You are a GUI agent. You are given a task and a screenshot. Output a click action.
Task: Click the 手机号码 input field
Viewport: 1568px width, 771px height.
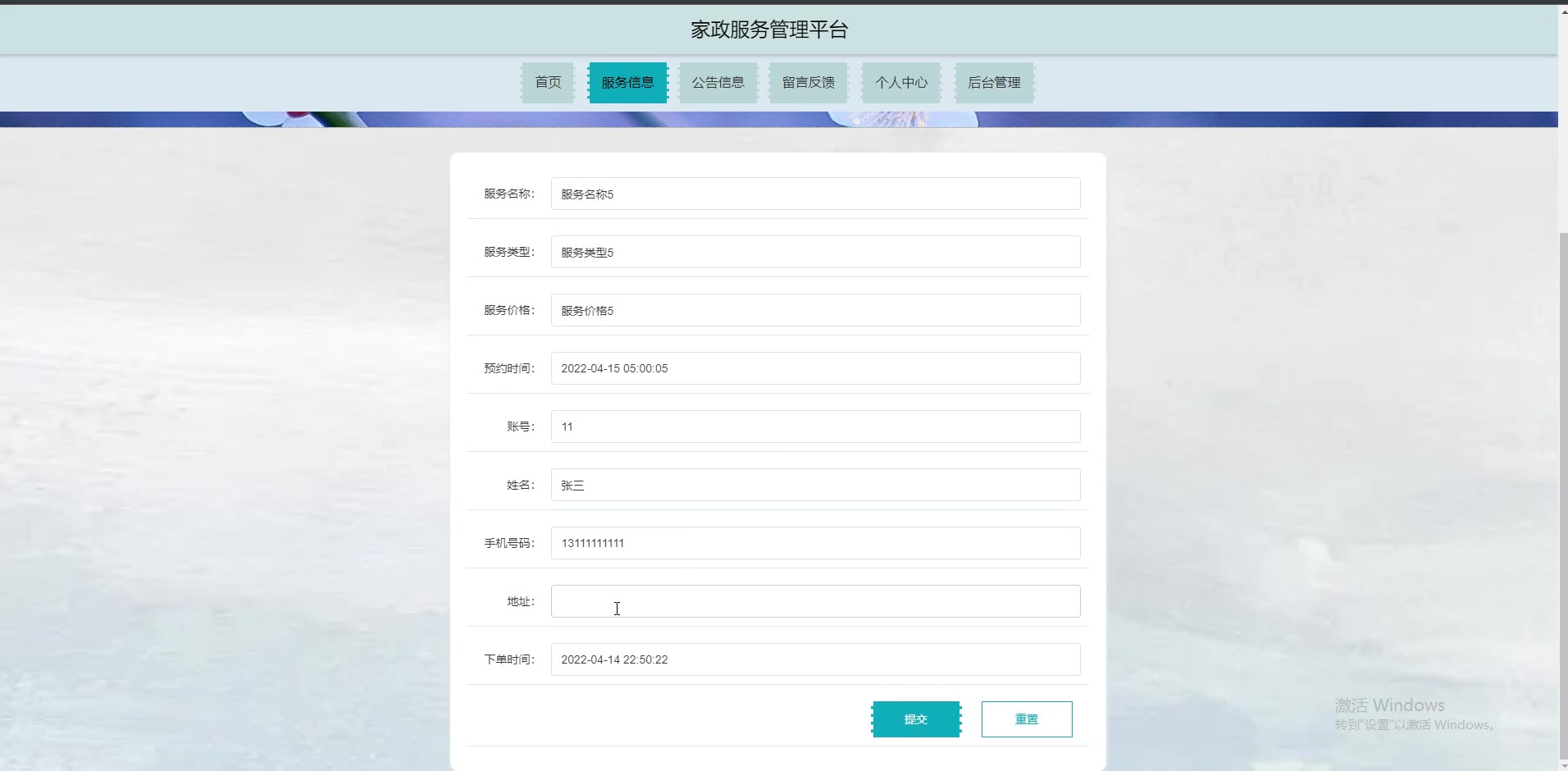(x=815, y=544)
